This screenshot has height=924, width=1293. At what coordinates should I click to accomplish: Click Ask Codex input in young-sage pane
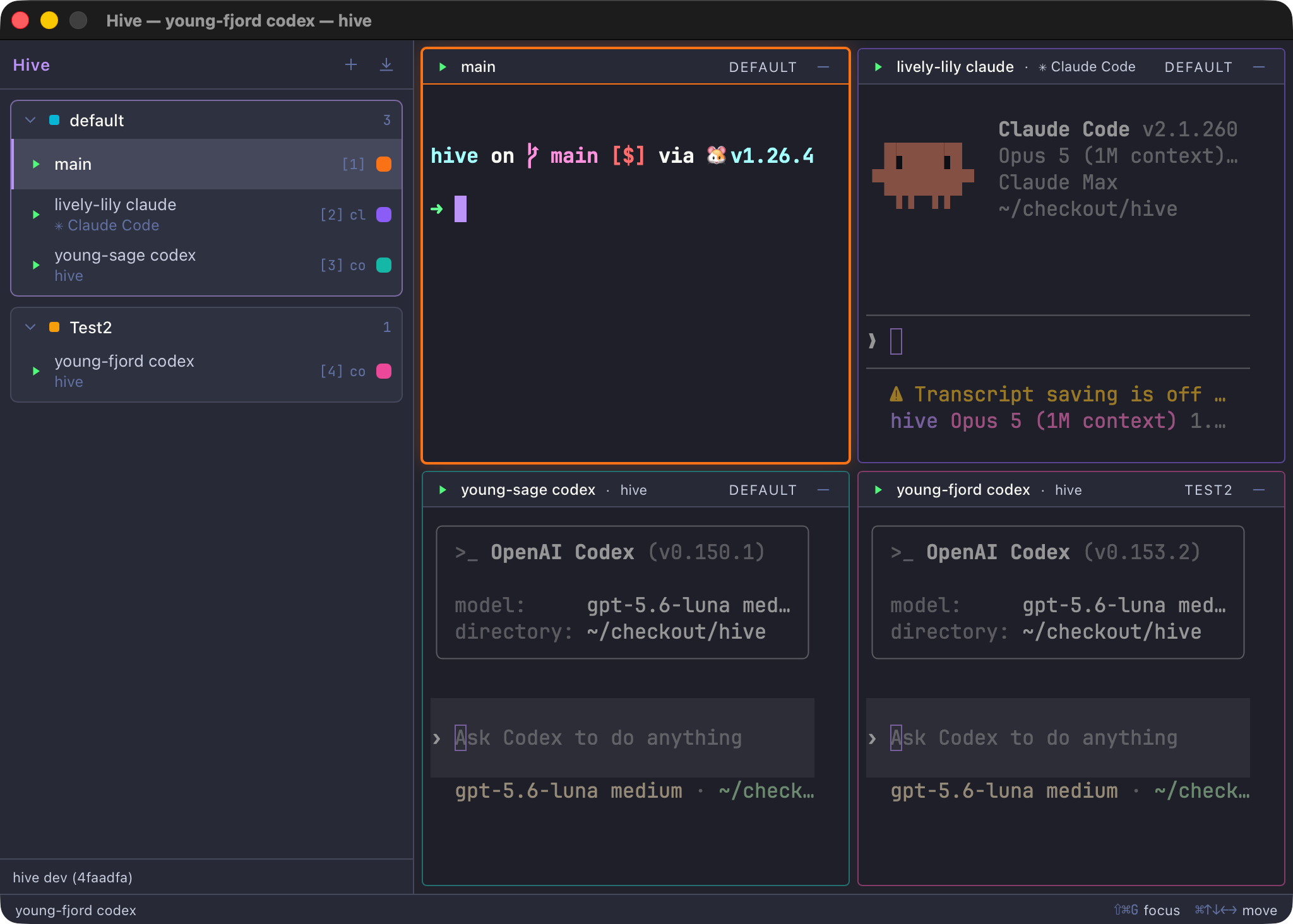623,738
